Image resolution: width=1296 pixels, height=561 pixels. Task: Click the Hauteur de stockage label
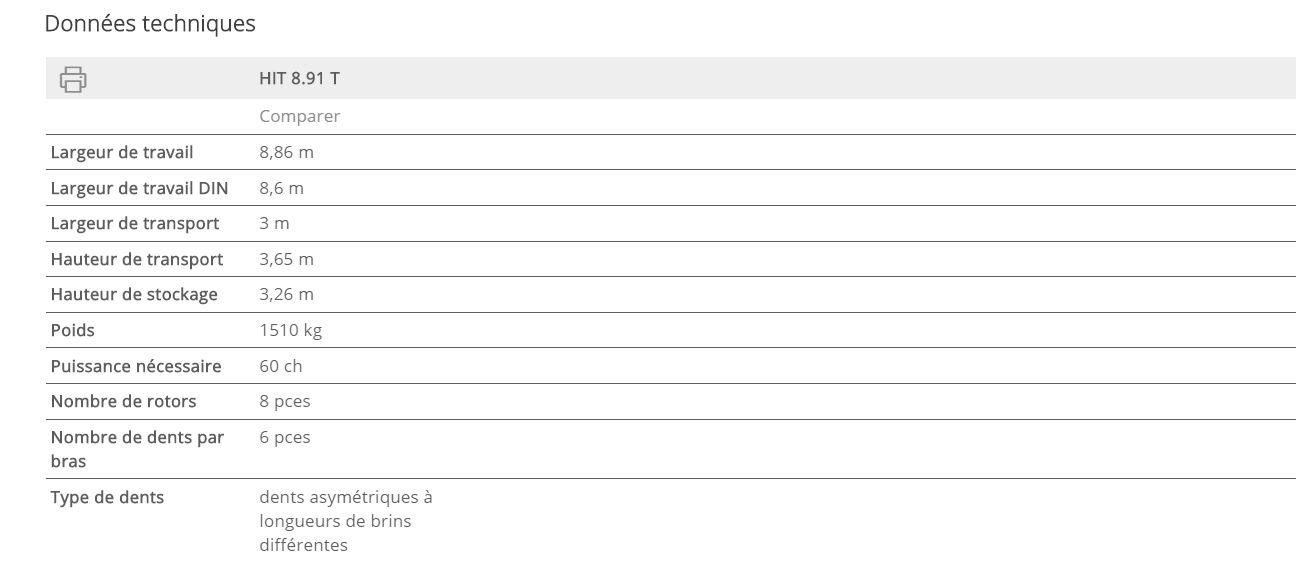coord(134,294)
